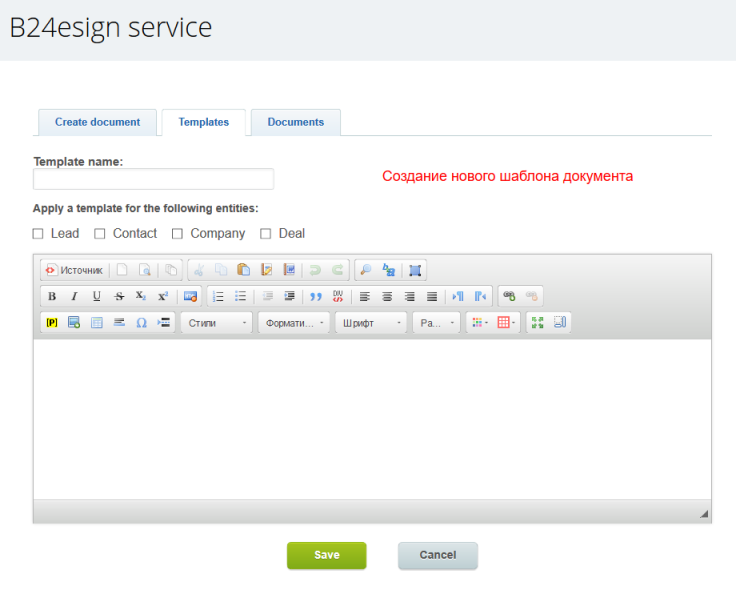Toggle bold formatting

coord(52,296)
